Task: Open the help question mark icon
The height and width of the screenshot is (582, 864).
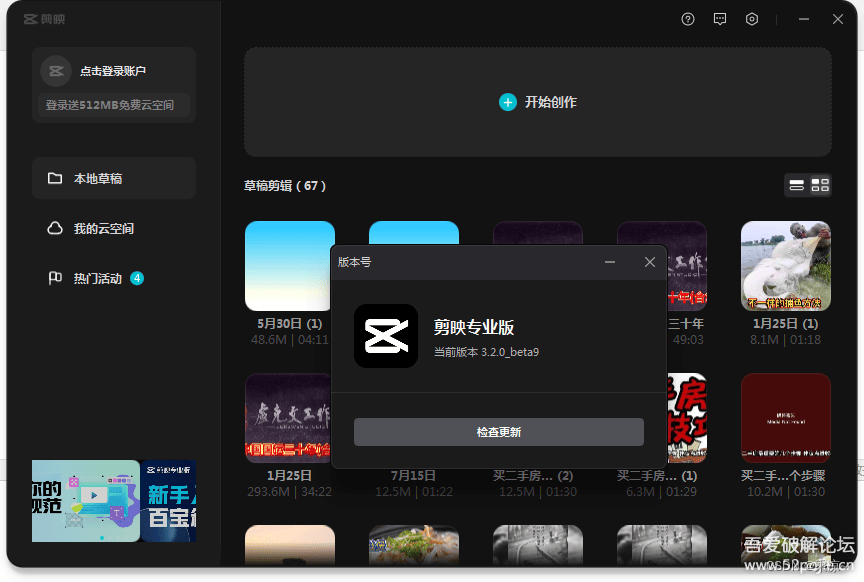Action: point(688,19)
